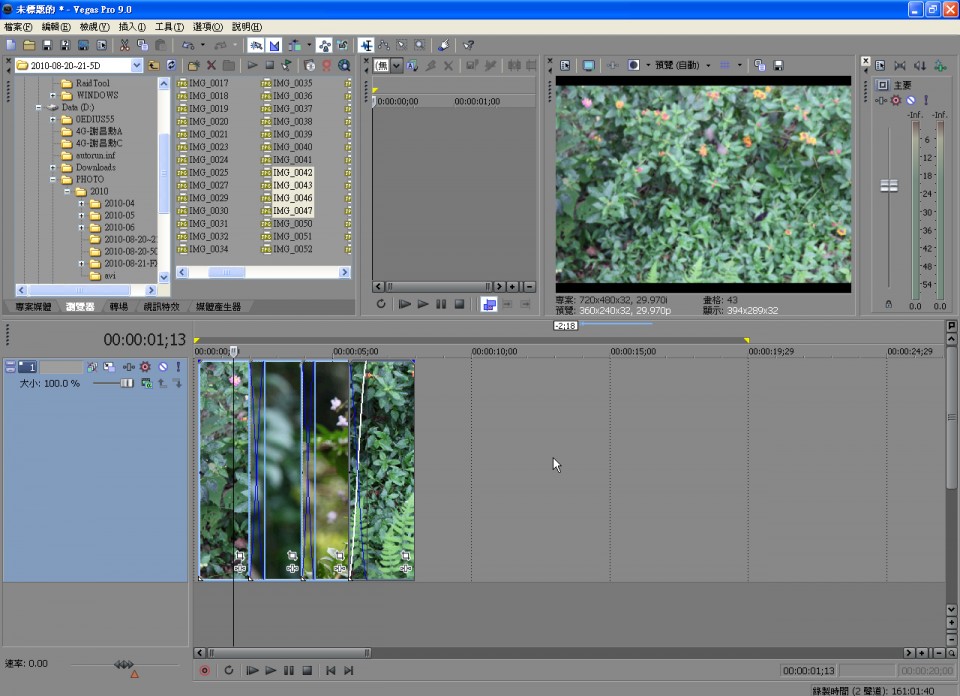Click the Cut scissors icon in toolbar
The image size is (960, 696).
tap(124, 45)
